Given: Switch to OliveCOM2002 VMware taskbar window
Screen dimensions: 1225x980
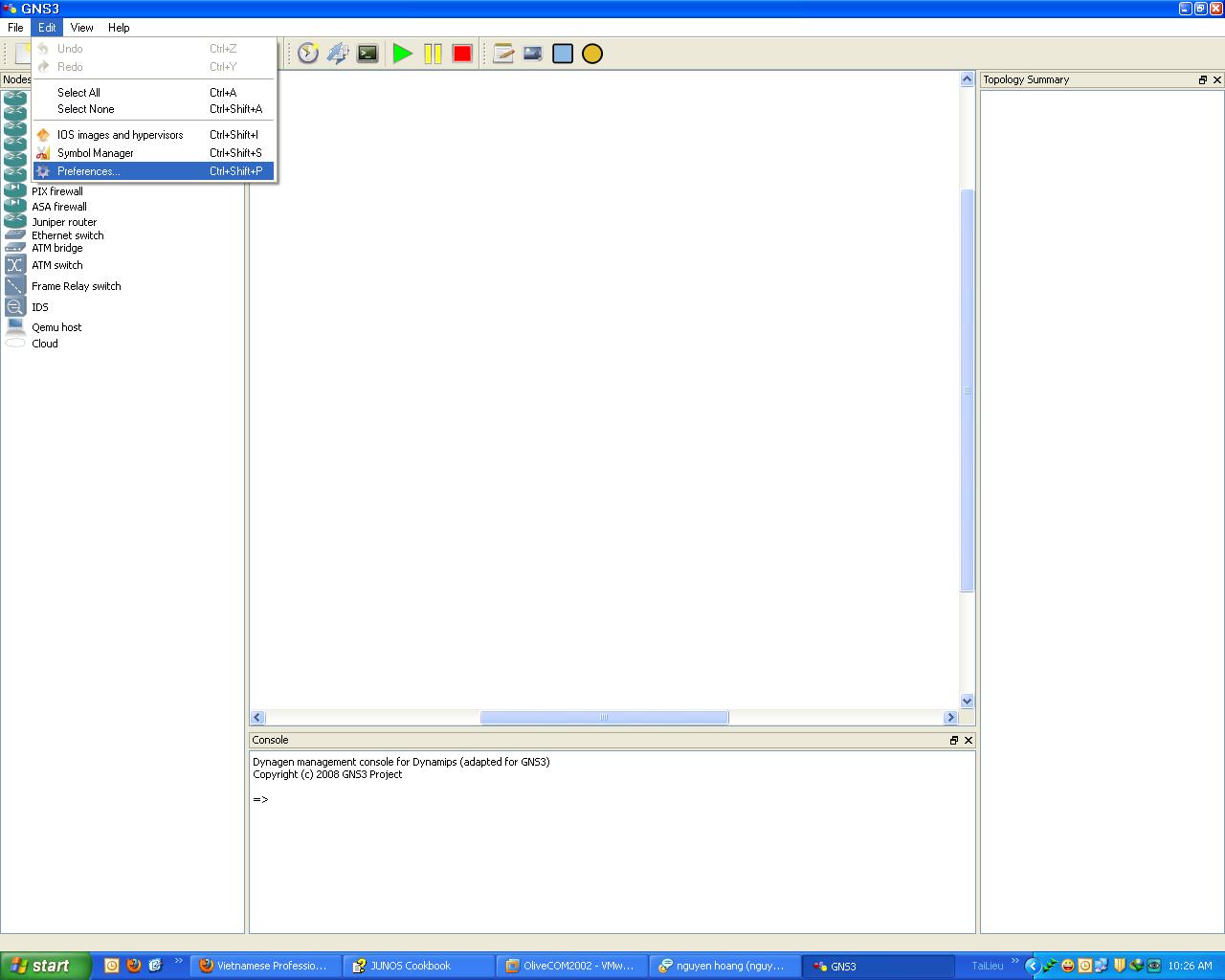Looking at the screenshot, I should click(x=571, y=966).
